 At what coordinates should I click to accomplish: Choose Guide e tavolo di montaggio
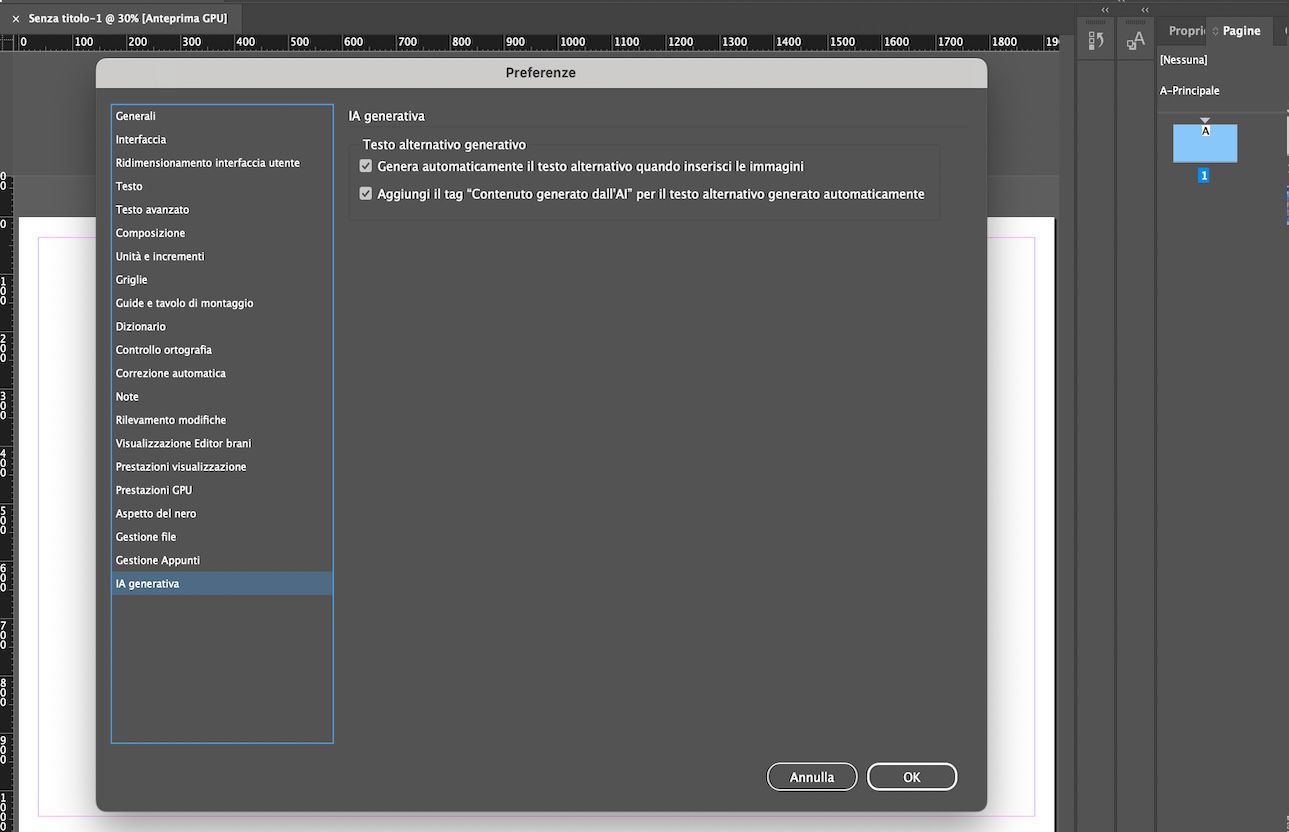click(x=222, y=303)
